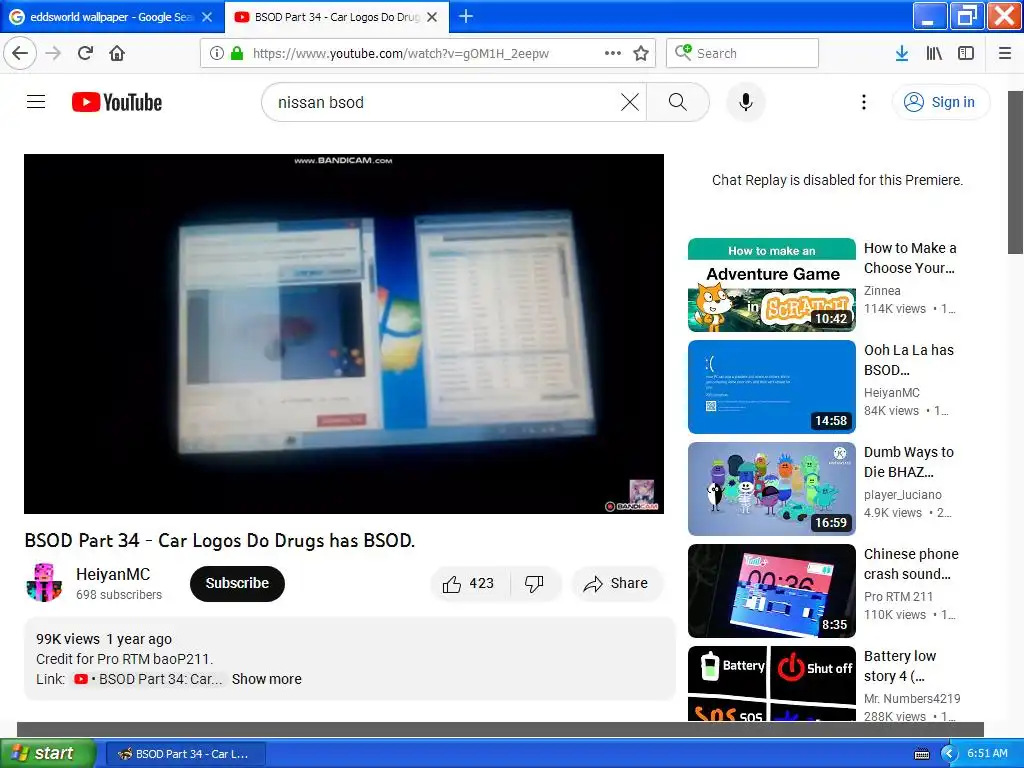The width and height of the screenshot is (1024, 768).
Task: Open the browser library icon
Action: [x=934, y=53]
